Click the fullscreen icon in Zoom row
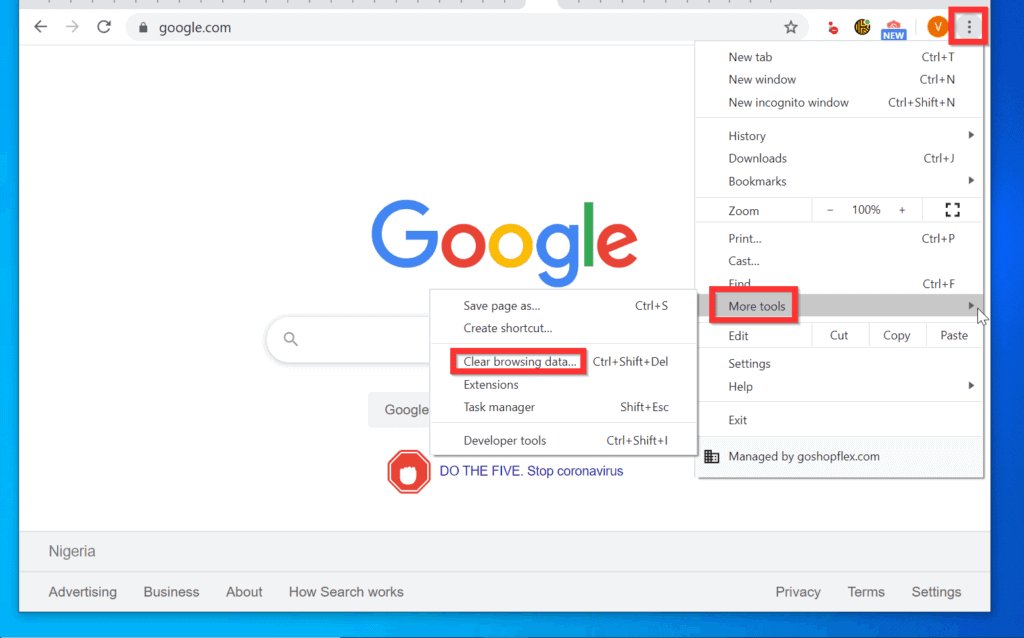The width and height of the screenshot is (1024, 638). 952,210
